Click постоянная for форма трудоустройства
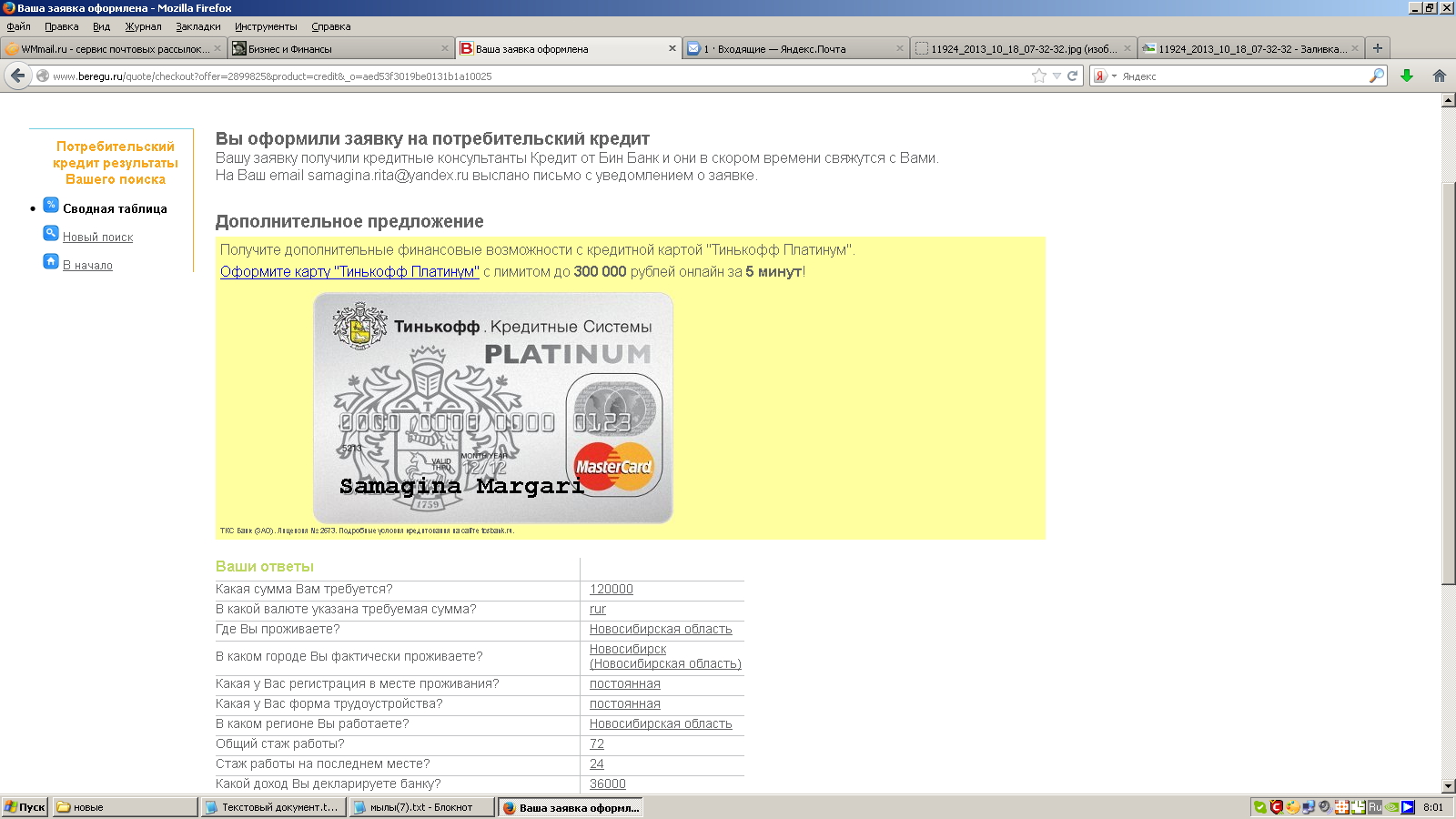 [x=624, y=704]
